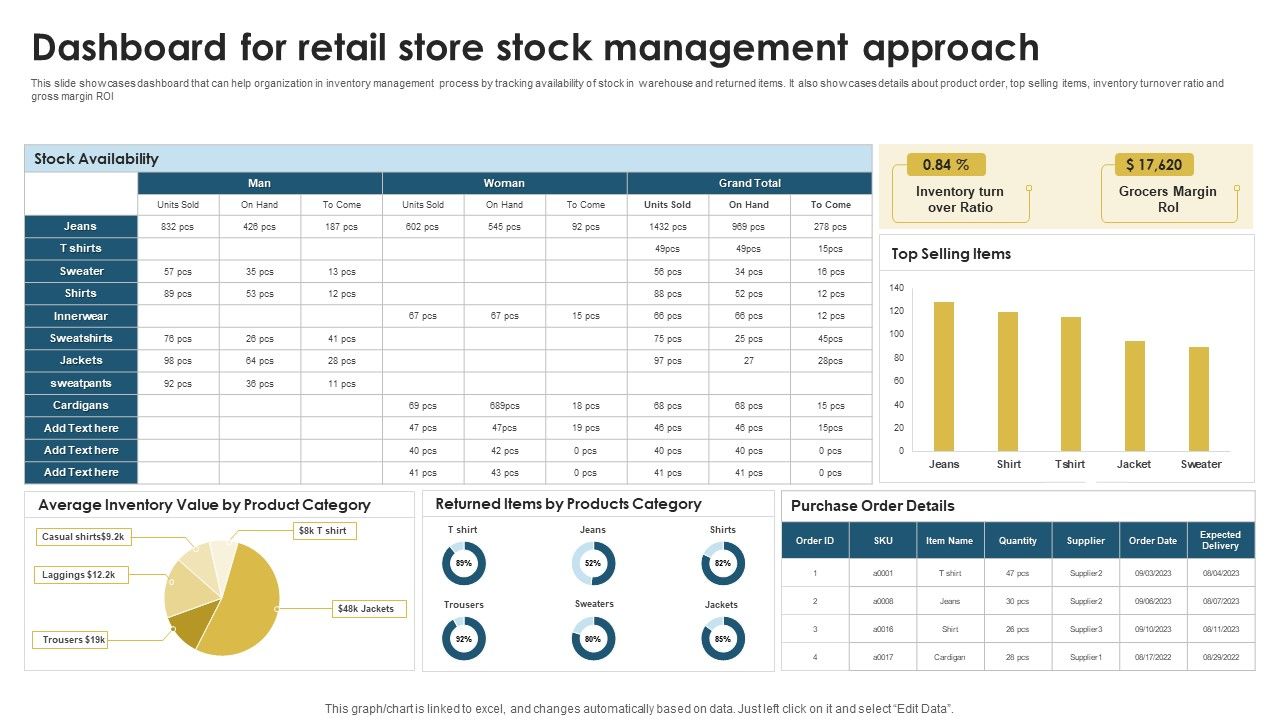Click the 'Quantity' column header
Viewport: 1280px width, 720px height.
click(x=1018, y=540)
